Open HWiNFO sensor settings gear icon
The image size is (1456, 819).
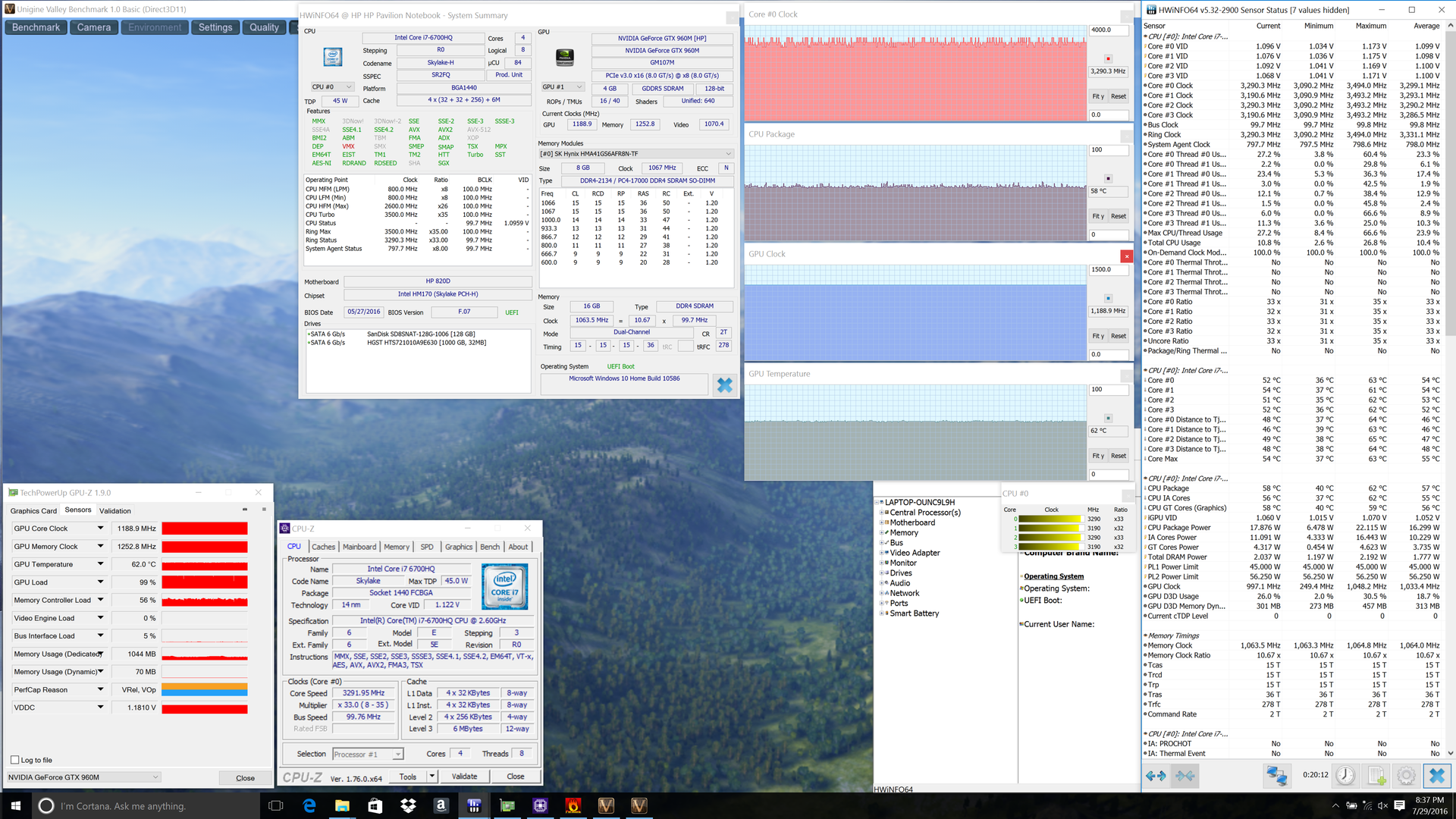(1406, 775)
